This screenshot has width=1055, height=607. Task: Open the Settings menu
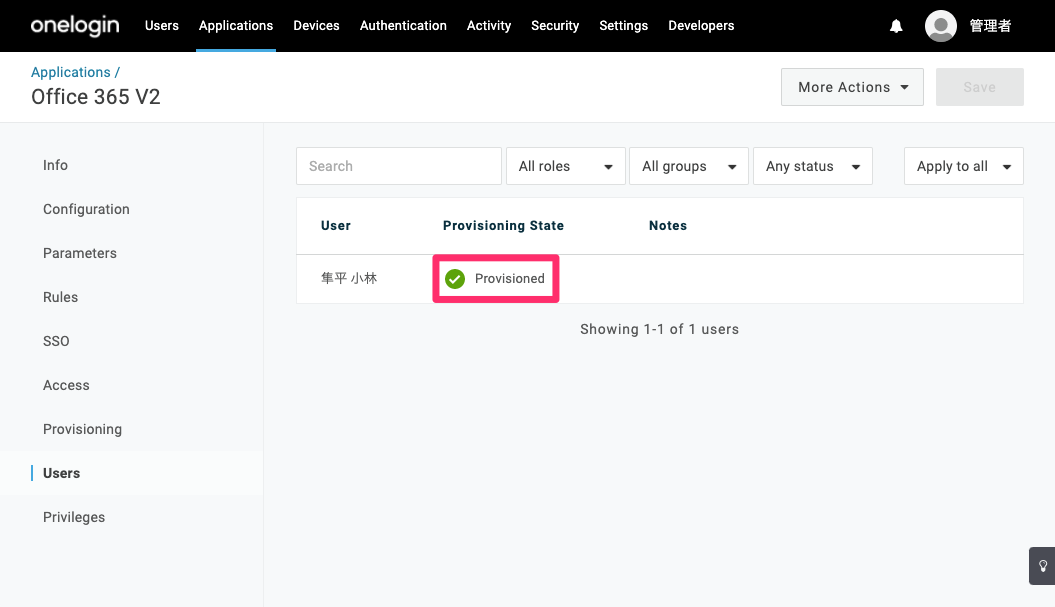click(624, 26)
